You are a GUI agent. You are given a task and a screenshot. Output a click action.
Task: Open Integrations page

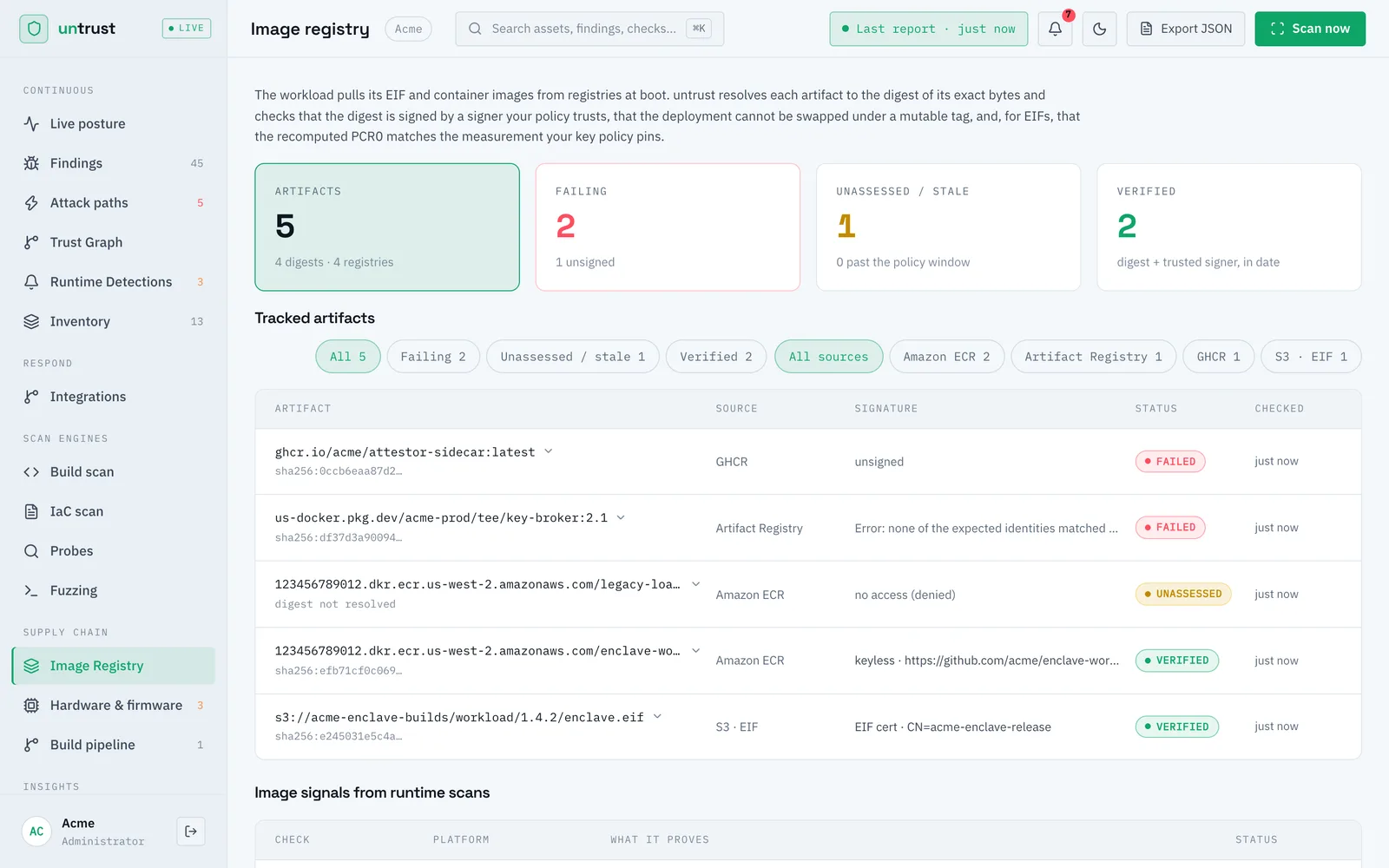coord(113,397)
